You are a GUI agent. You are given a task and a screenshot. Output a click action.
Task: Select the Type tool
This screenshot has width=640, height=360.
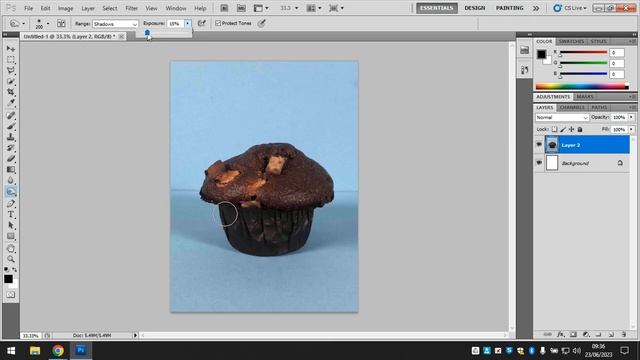tap(11, 214)
